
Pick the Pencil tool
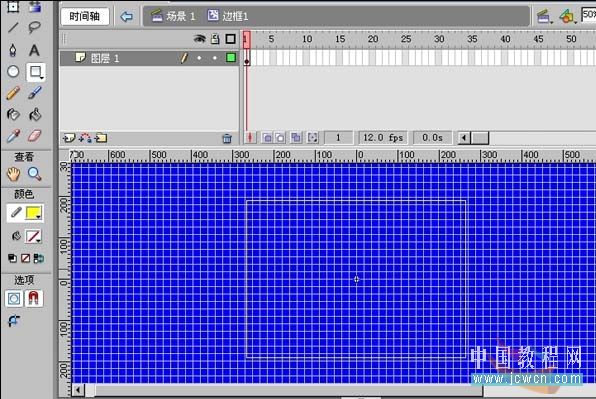pyautogui.click(x=13, y=93)
